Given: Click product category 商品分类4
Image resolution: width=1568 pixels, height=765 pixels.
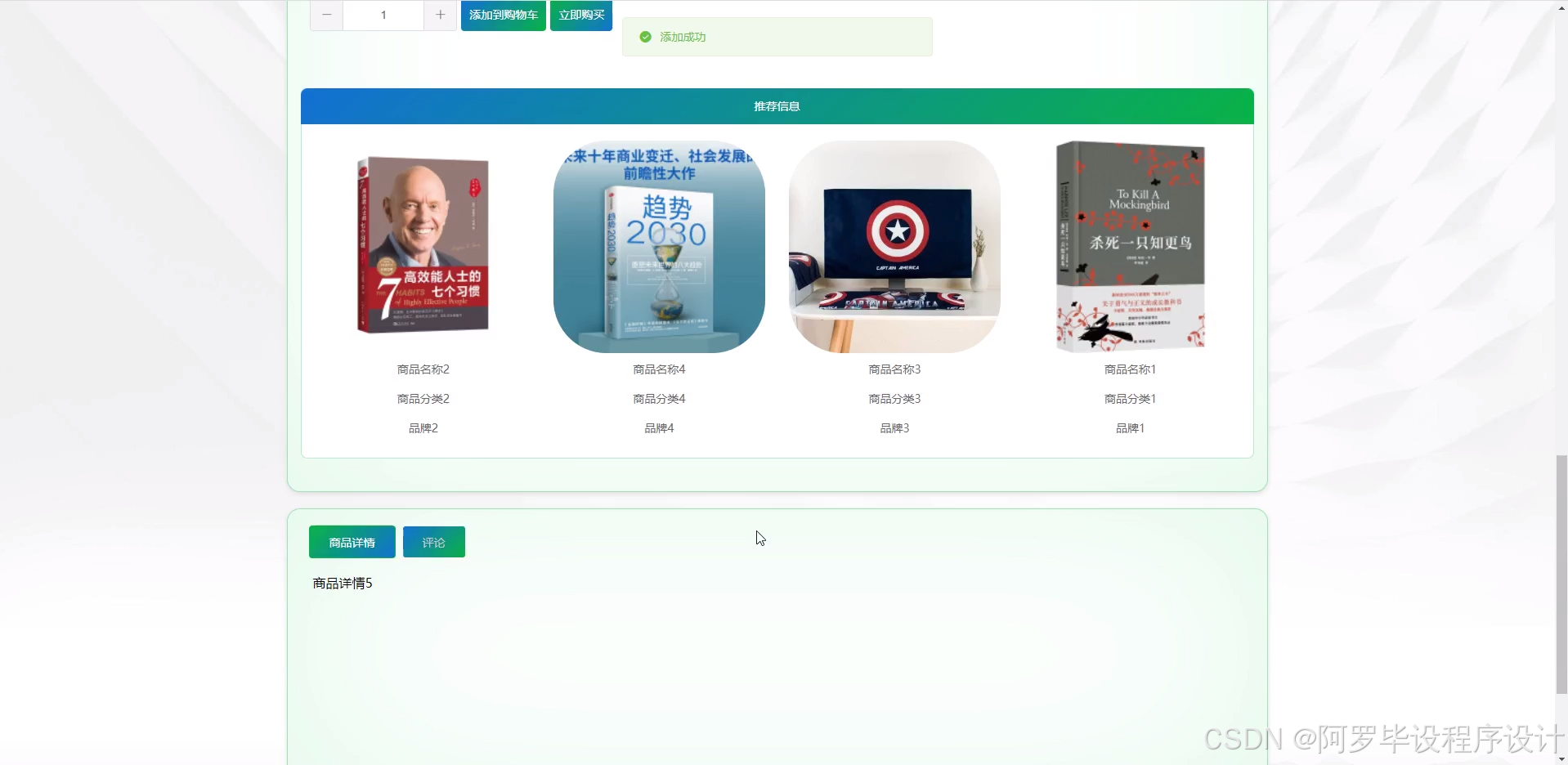Looking at the screenshot, I should point(659,399).
